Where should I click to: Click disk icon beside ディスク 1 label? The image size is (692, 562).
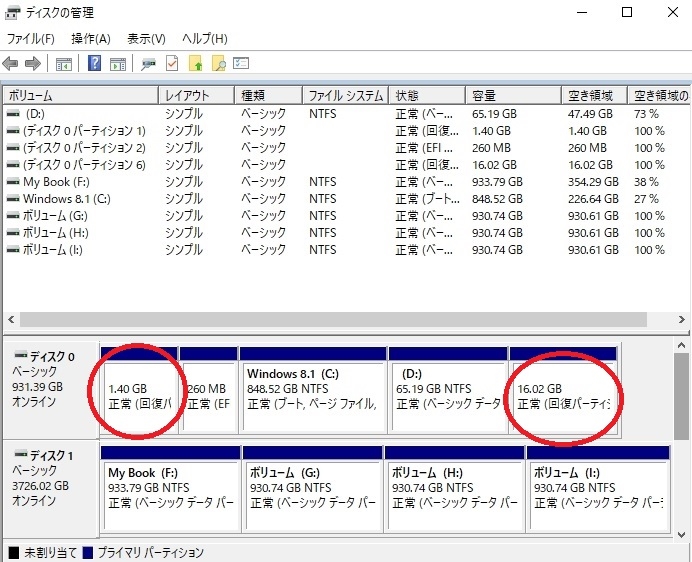coord(21,454)
